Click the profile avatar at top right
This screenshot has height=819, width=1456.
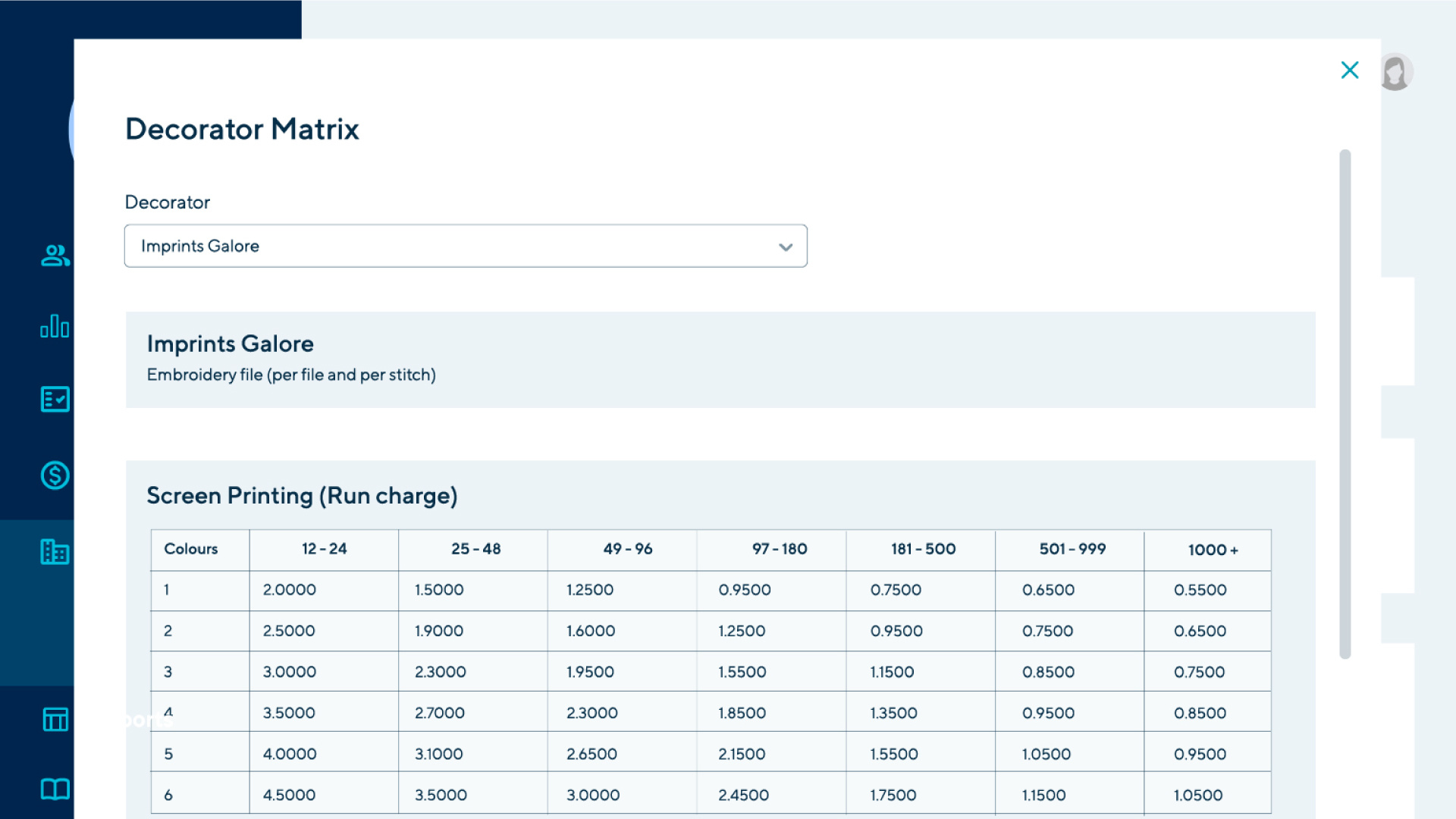pos(1396,72)
